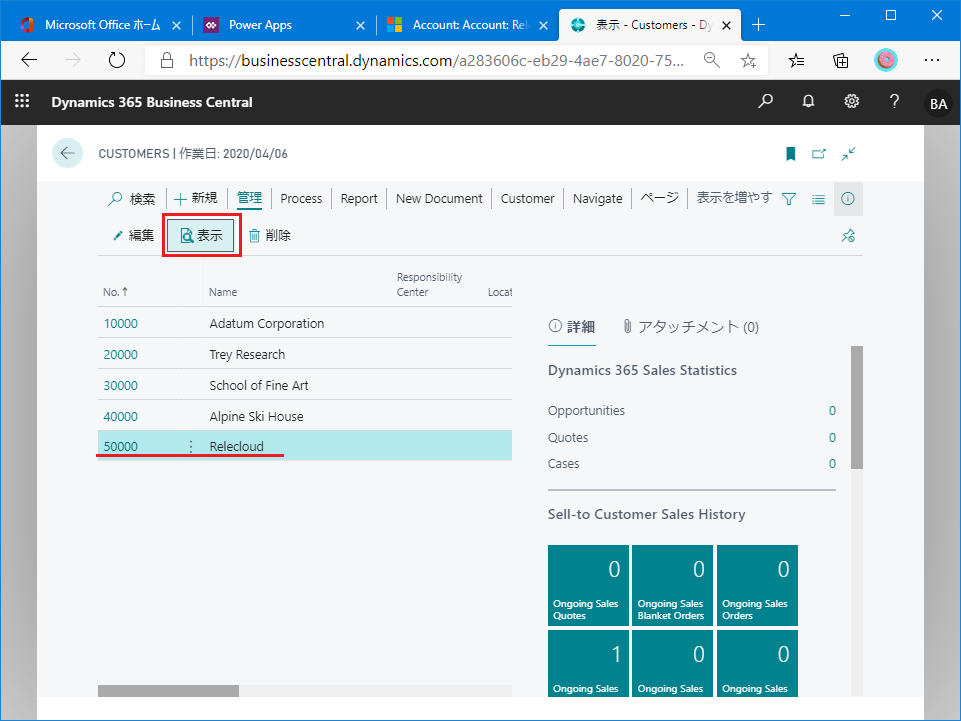This screenshot has width=961, height=721.
Task: Switch to the アタッチメント (0) tab
Action: click(690, 327)
